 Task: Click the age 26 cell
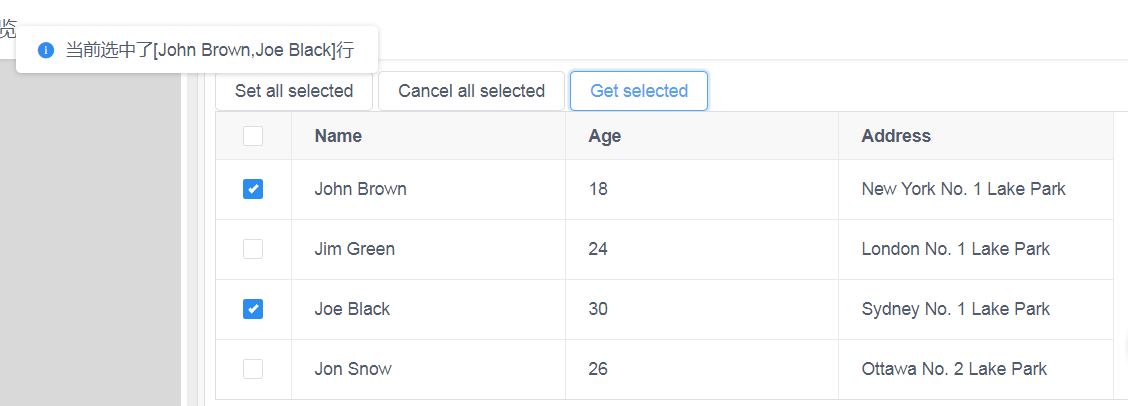(598, 369)
